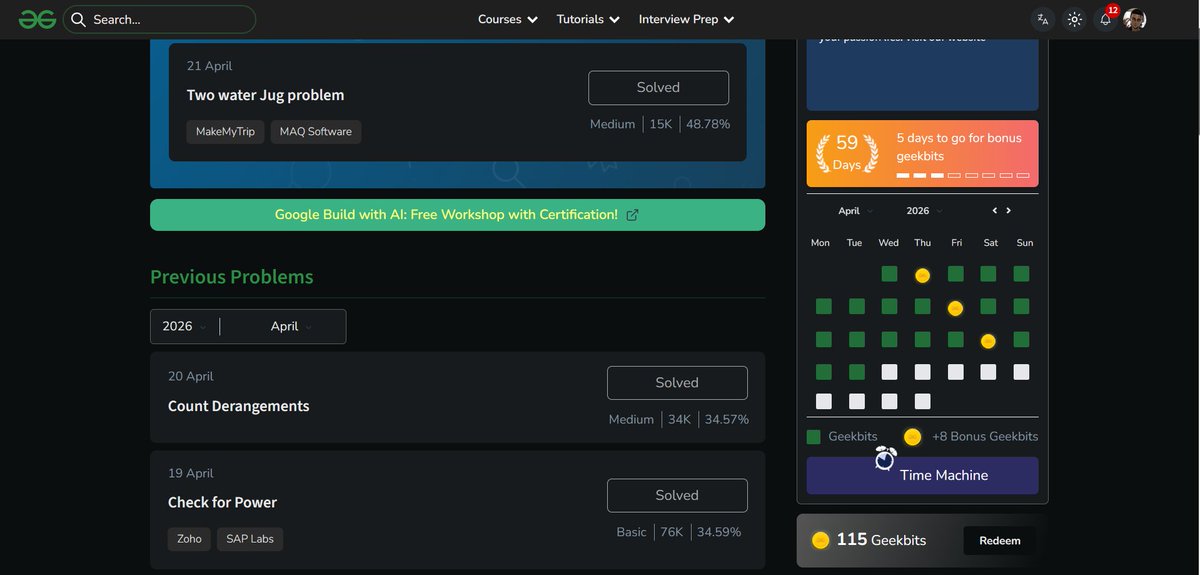This screenshot has height=575, width=1200.
Task: Open Google Build with AI workshop link
Action: pyautogui.click(x=457, y=215)
